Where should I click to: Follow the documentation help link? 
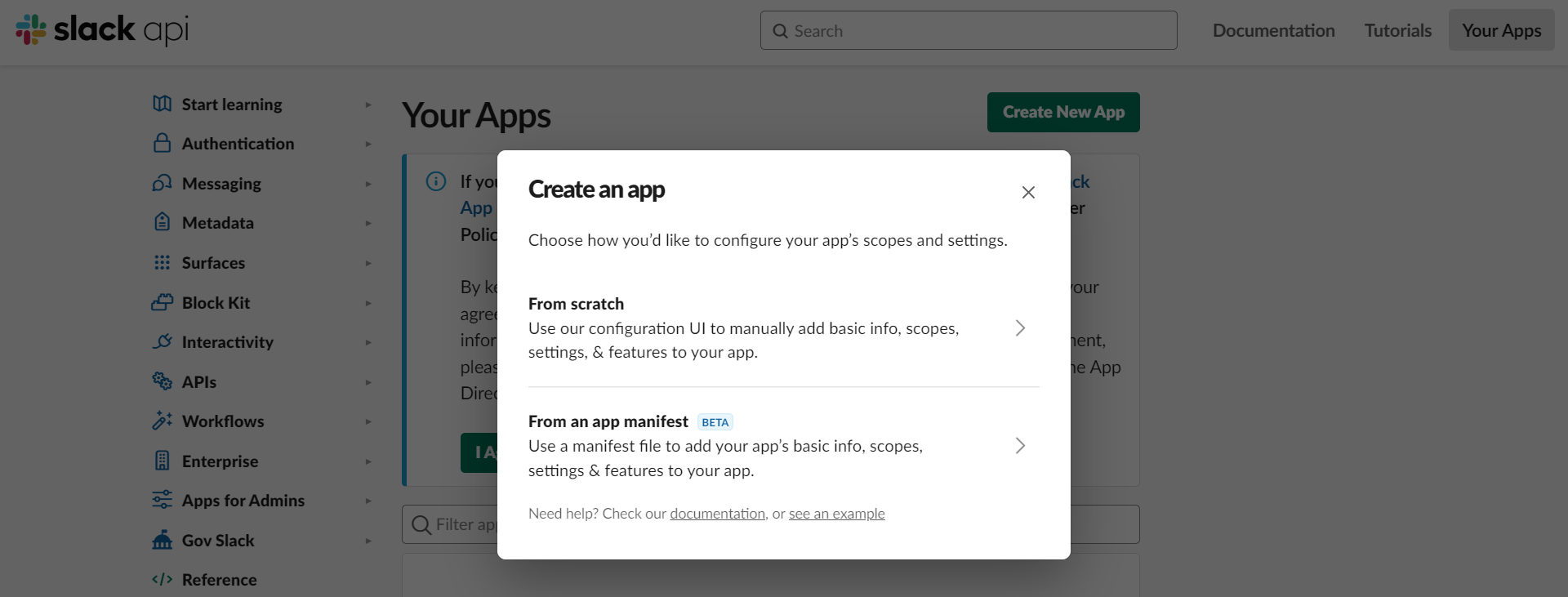(x=717, y=514)
